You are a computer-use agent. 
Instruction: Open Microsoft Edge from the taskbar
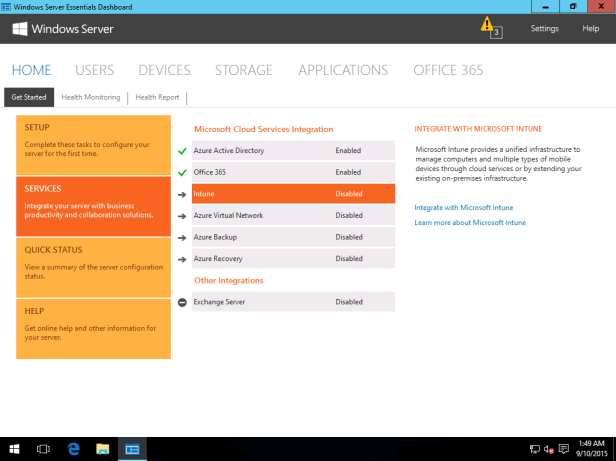(x=73, y=449)
